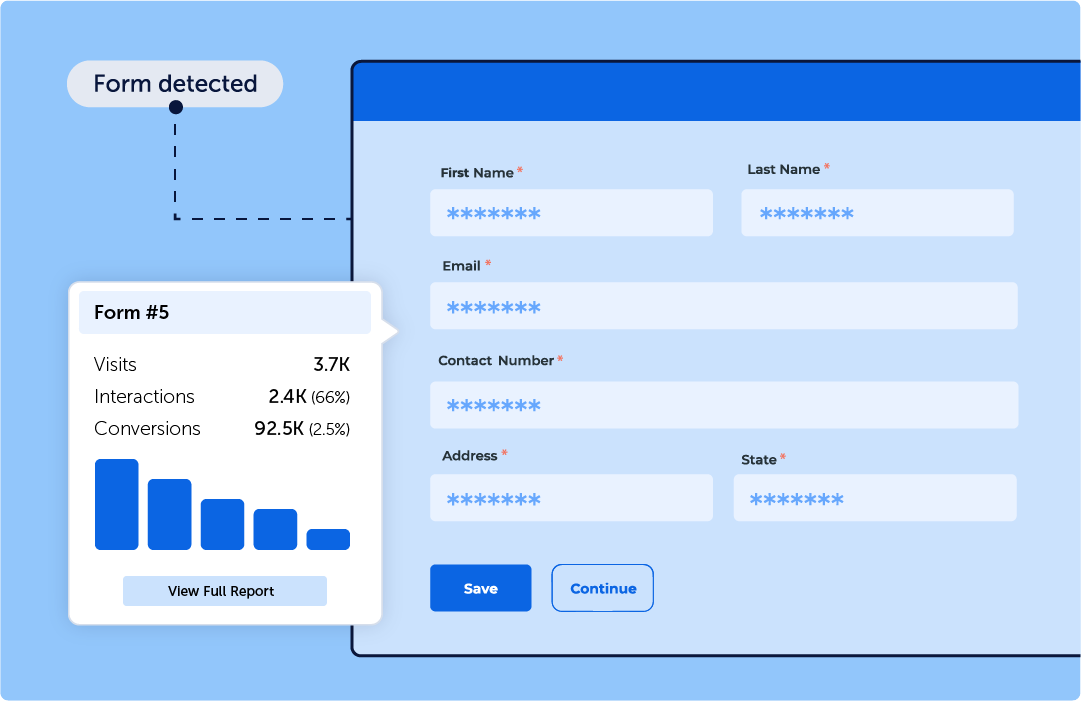Click the shortest bar in the chart

[x=328, y=540]
